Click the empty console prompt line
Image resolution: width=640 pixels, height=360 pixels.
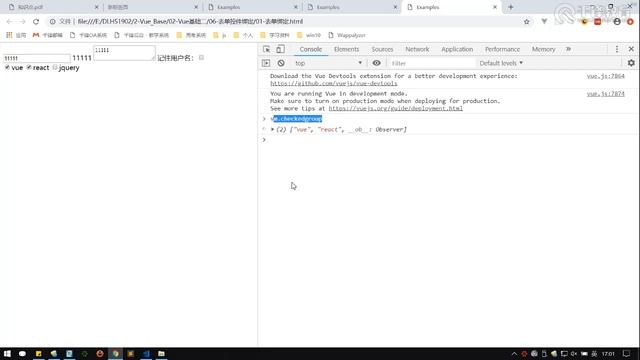point(449,140)
